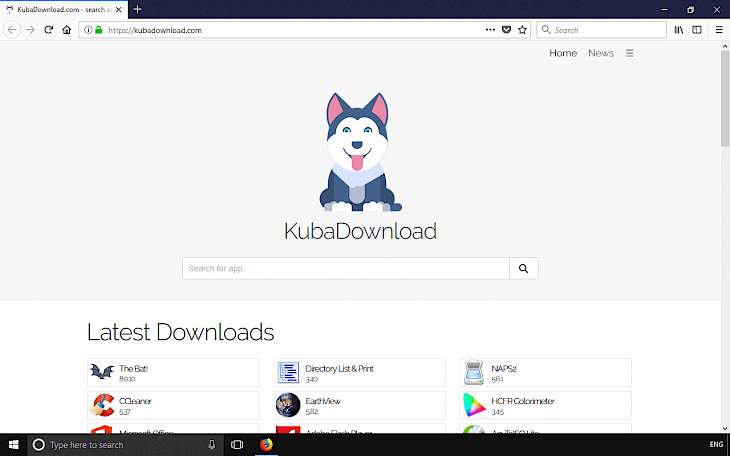The height and width of the screenshot is (456, 730).
Task: Open the NAPS2 download entry
Action: [x=546, y=373]
